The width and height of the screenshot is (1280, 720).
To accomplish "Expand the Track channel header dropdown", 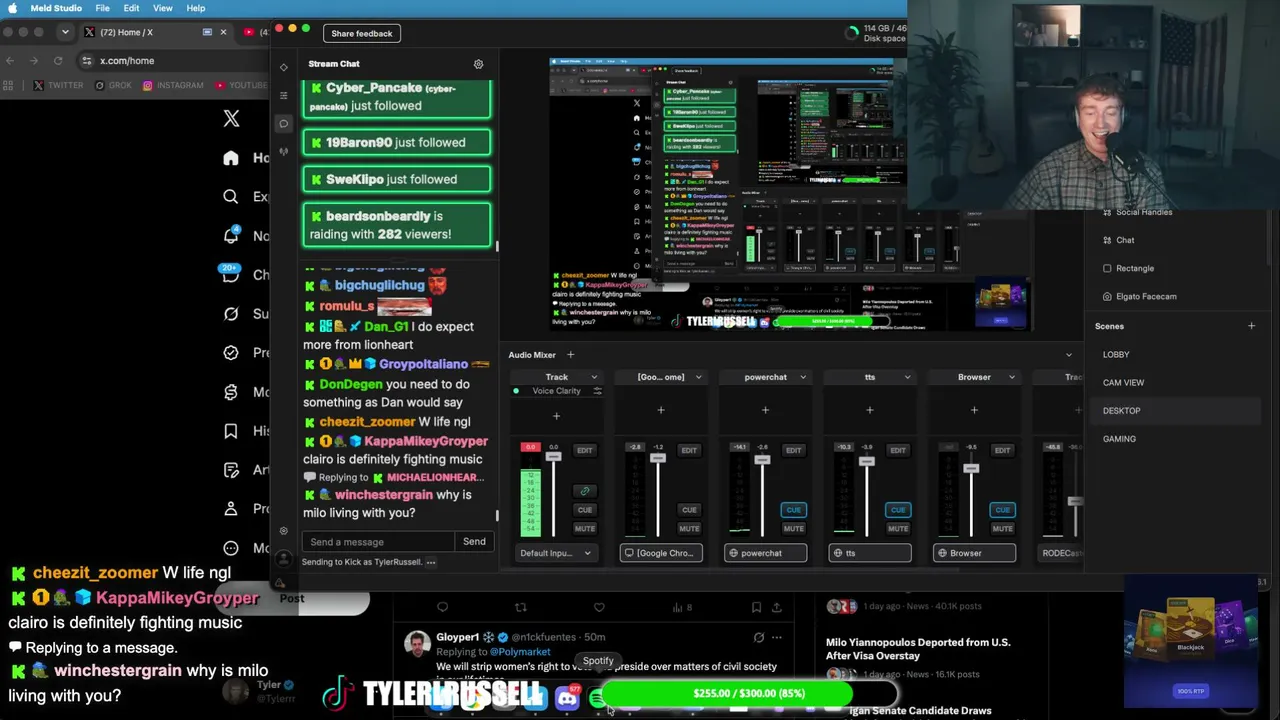I will tap(594, 378).
